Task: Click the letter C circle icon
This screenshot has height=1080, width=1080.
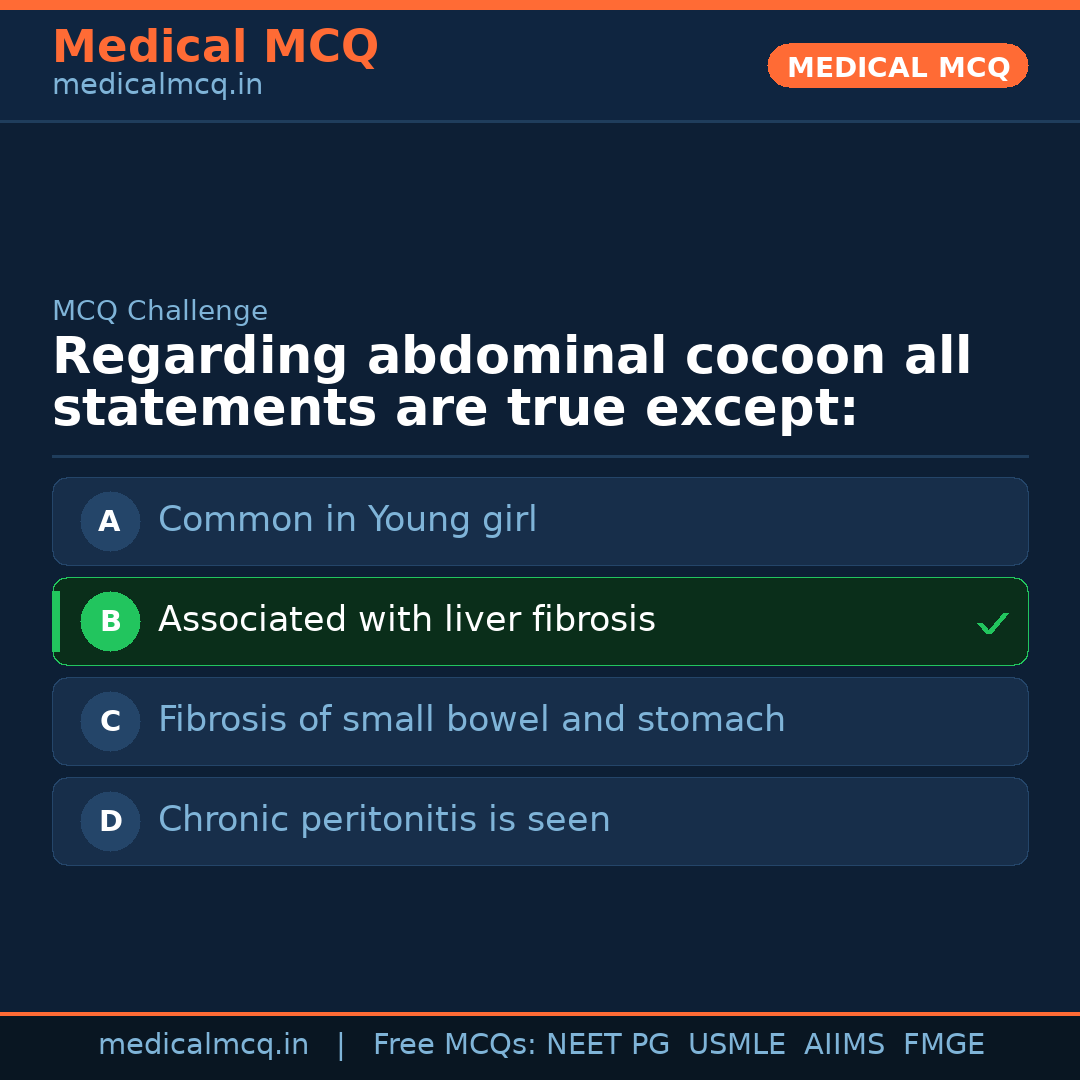Action: click(x=110, y=721)
